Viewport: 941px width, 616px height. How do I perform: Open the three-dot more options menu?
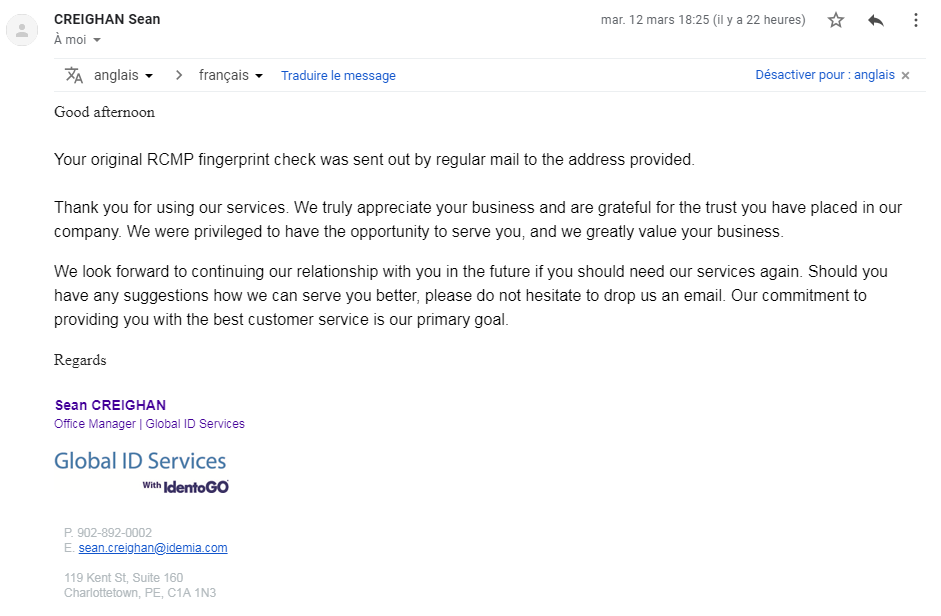pyautogui.click(x=915, y=20)
